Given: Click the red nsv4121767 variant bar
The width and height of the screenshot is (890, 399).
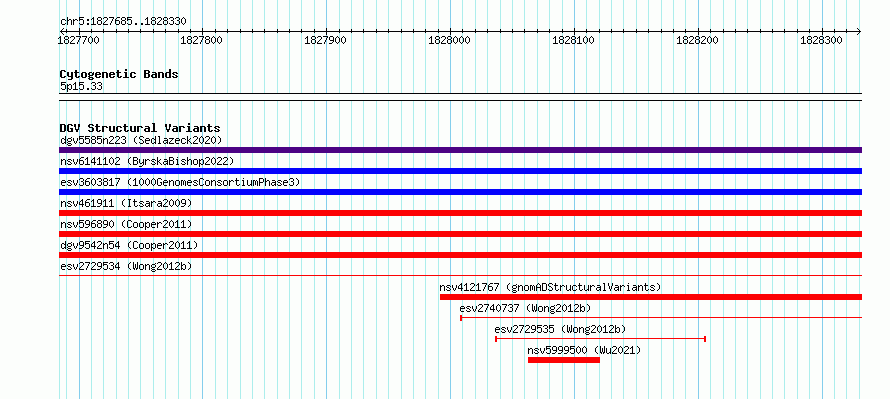Looking at the screenshot, I should pos(651,297).
